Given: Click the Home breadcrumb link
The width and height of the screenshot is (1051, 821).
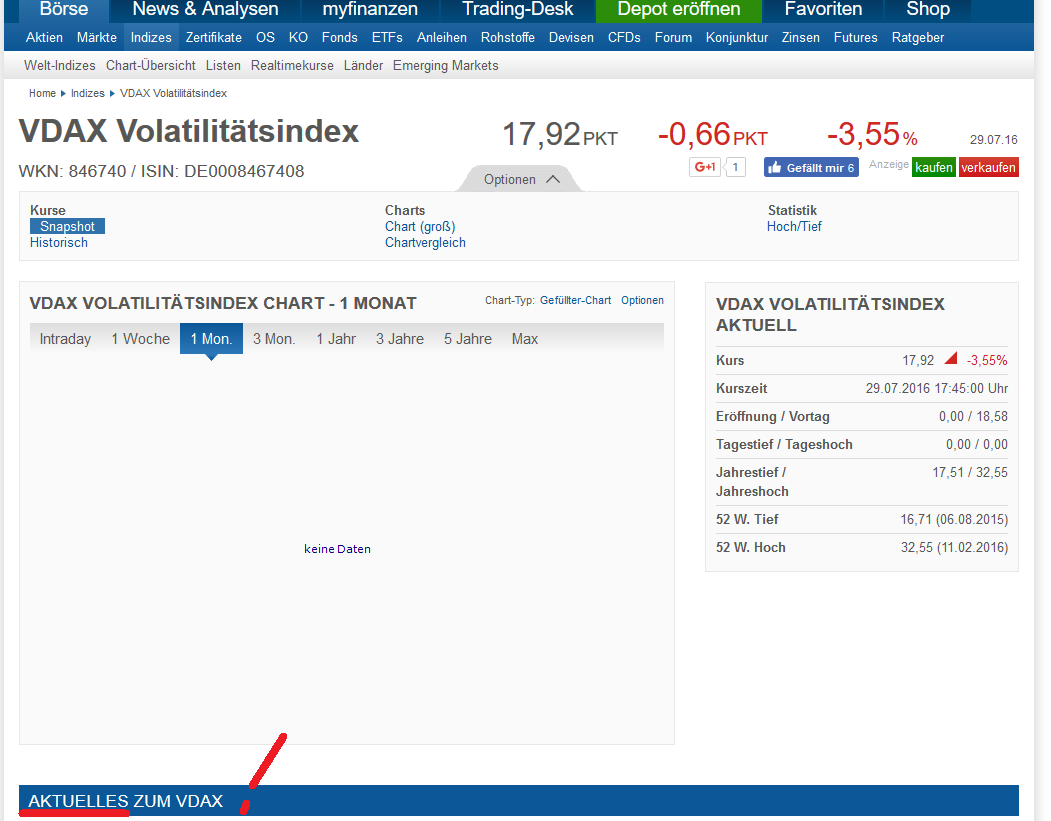Looking at the screenshot, I should point(42,93).
